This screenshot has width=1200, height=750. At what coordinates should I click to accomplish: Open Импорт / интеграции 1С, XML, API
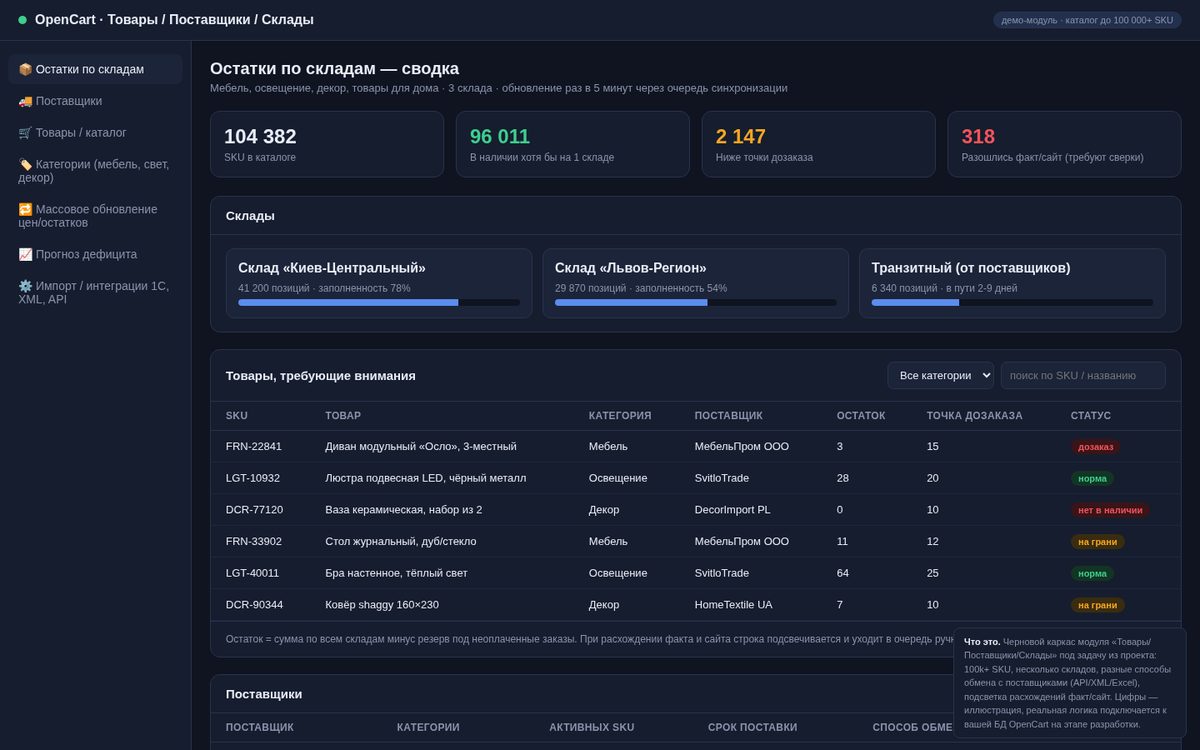point(95,292)
